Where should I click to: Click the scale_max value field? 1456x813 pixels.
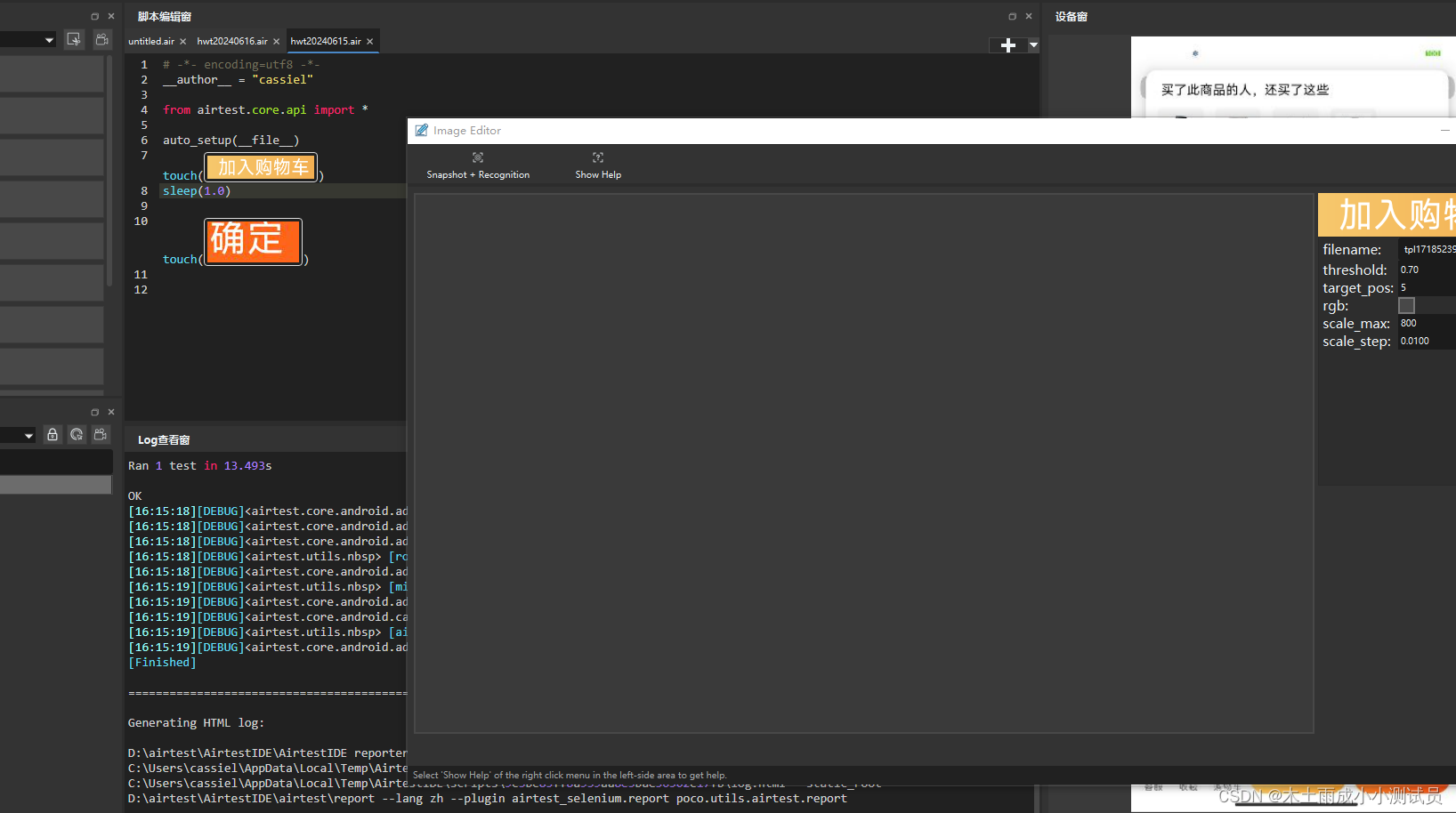(1427, 323)
